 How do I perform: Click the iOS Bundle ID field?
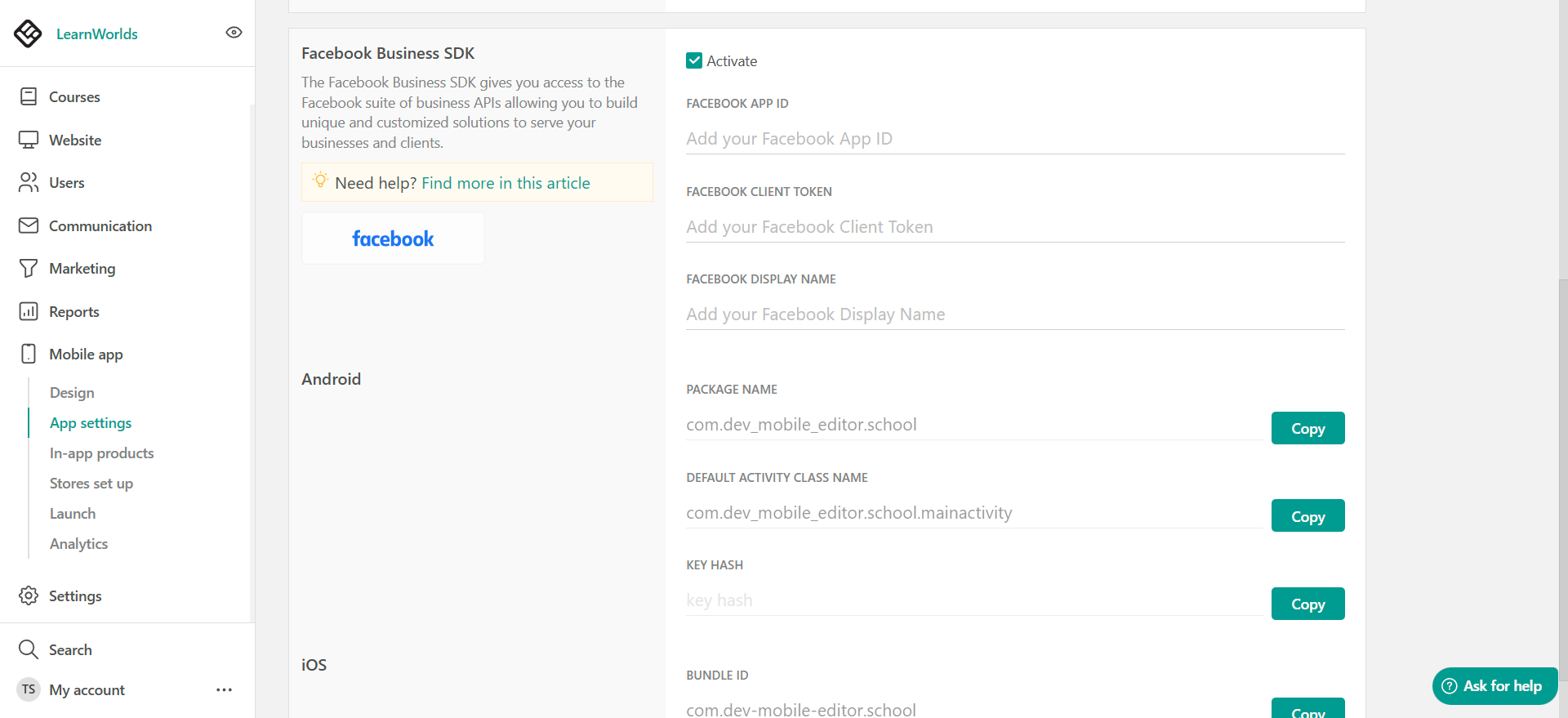click(x=974, y=709)
